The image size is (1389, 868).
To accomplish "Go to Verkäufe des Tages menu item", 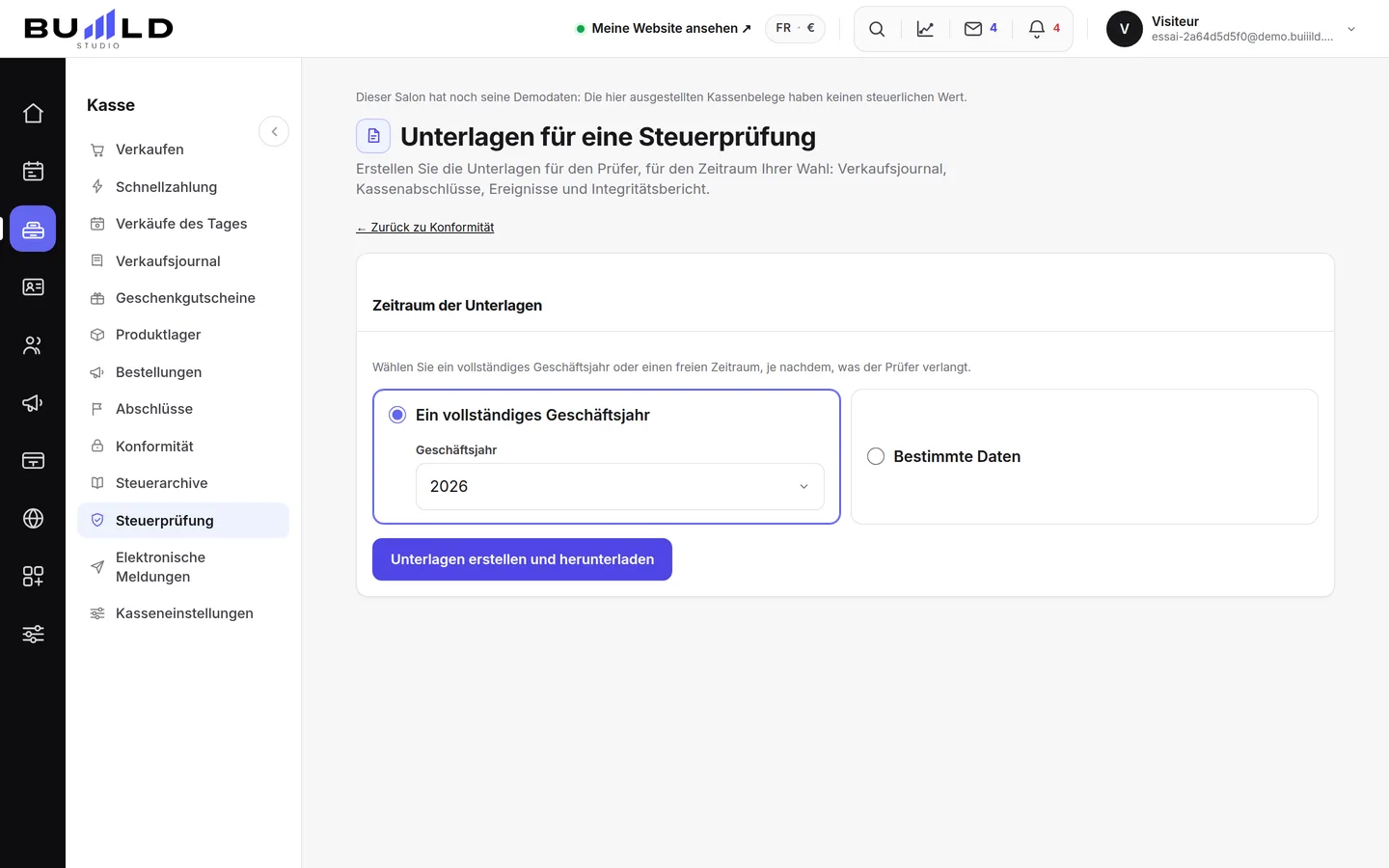I will (183, 224).
